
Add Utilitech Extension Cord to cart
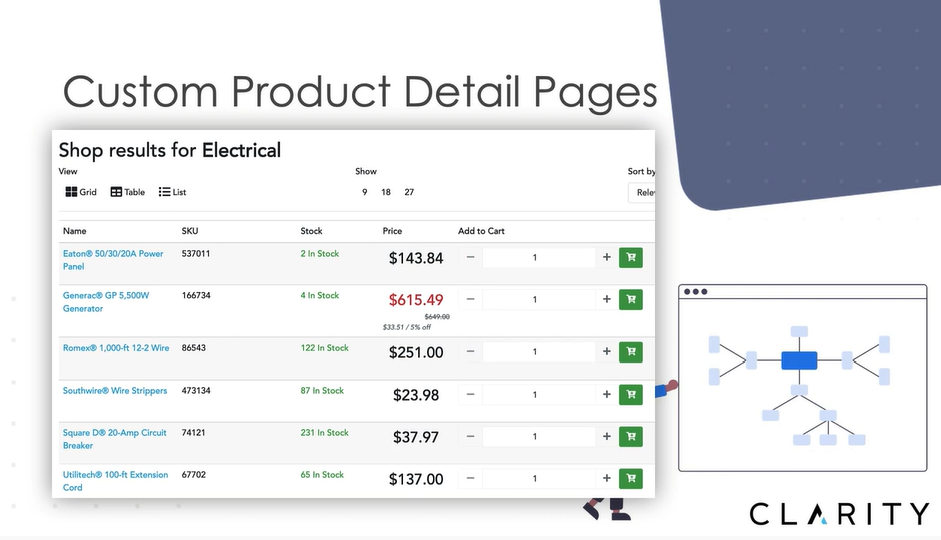[631, 478]
